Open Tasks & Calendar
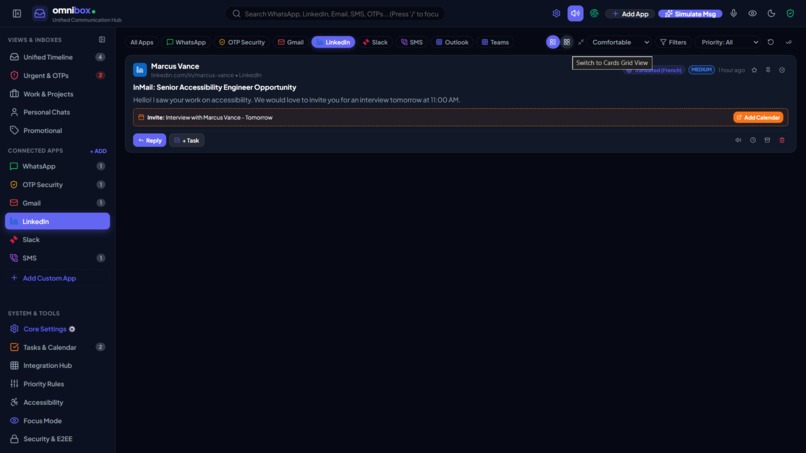 pyautogui.click(x=57, y=348)
